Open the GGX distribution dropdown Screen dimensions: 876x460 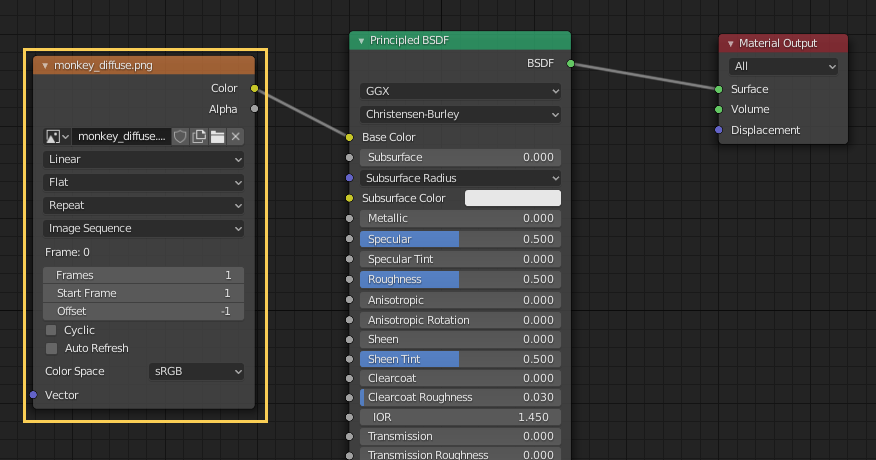(x=460, y=91)
